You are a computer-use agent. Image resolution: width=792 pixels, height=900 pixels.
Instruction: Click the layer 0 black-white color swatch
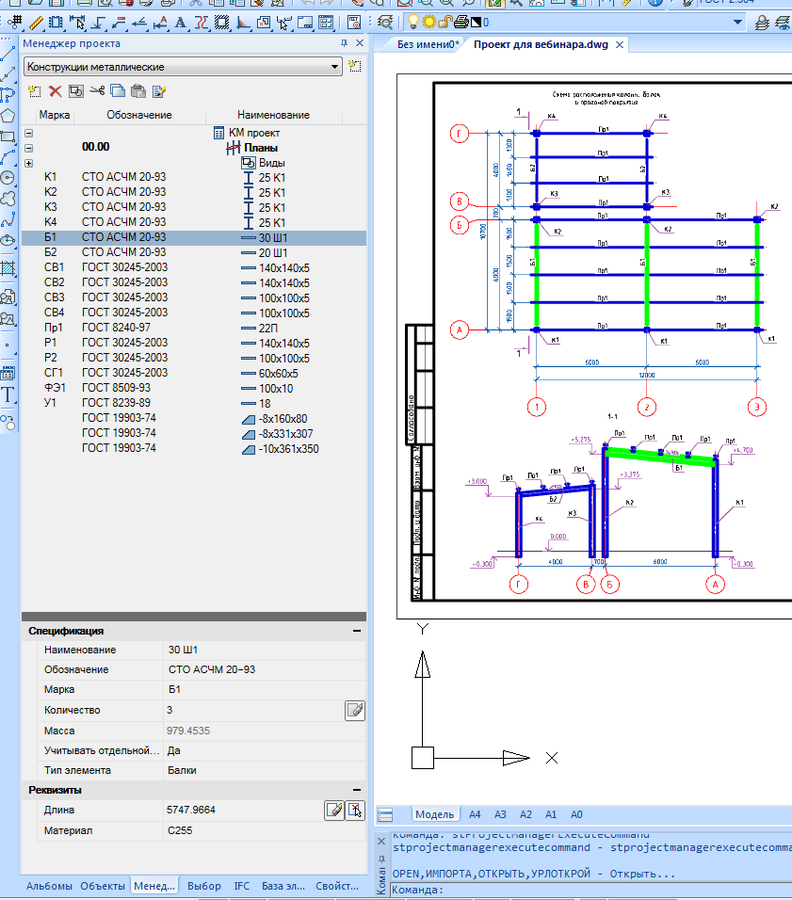tap(476, 22)
